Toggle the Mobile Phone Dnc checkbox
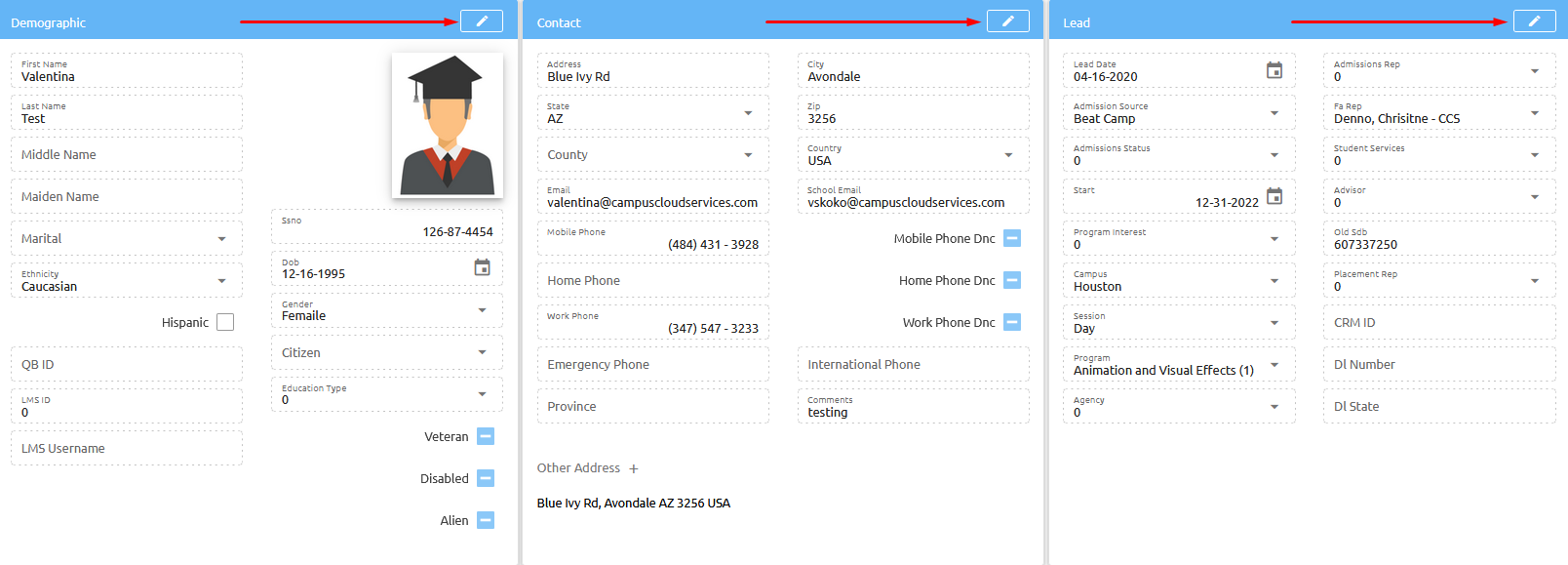 [1012, 238]
